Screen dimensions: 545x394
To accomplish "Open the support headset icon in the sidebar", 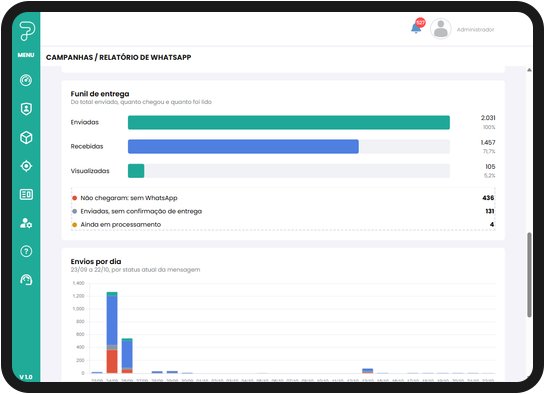I will (x=26, y=280).
